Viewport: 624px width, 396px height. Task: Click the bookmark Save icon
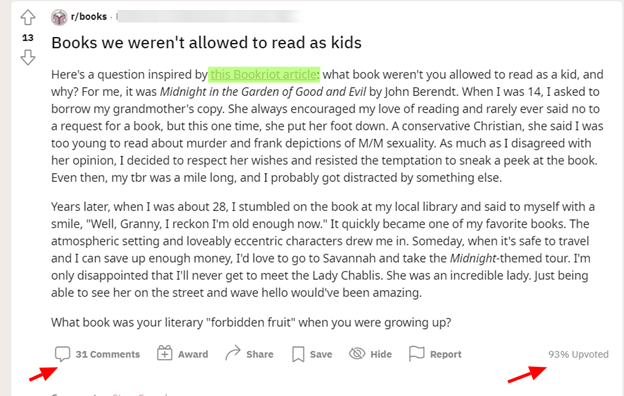pyautogui.click(x=298, y=354)
